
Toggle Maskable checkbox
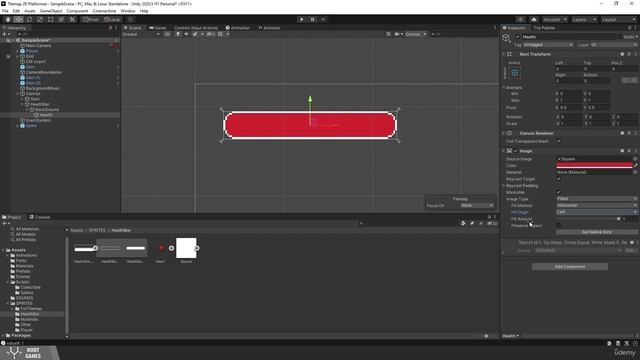[558, 192]
